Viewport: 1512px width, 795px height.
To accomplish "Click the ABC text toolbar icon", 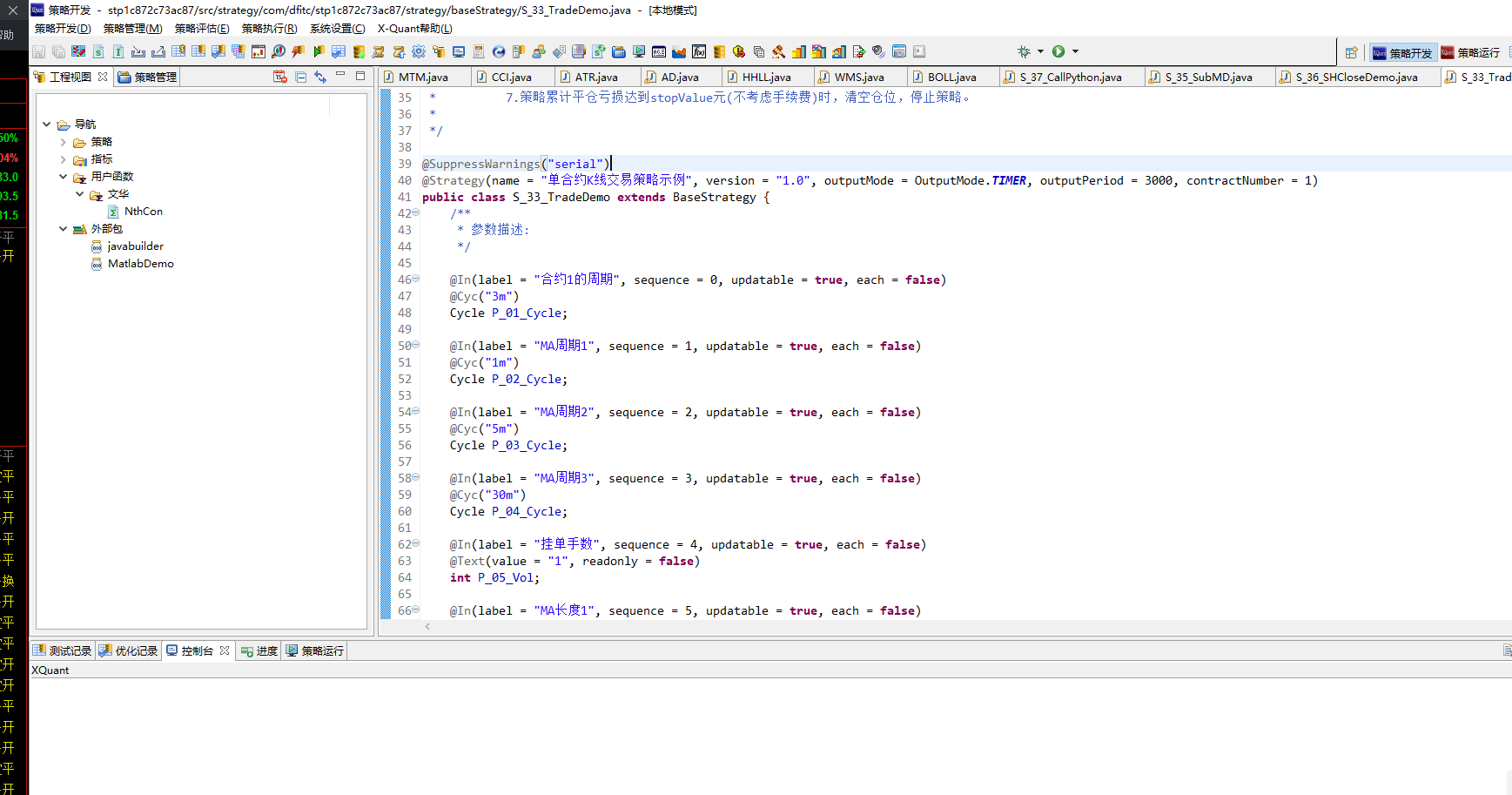I will (659, 52).
